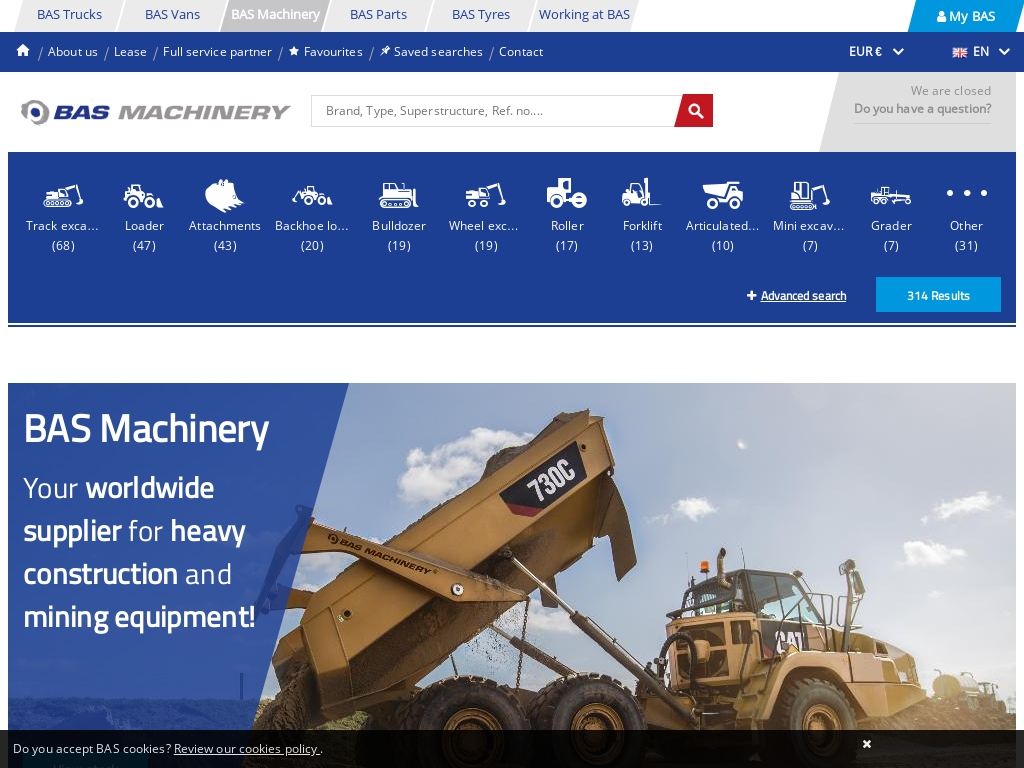Click the home icon in the breadcrumb
Image resolution: width=1024 pixels, height=768 pixels.
[x=22, y=50]
